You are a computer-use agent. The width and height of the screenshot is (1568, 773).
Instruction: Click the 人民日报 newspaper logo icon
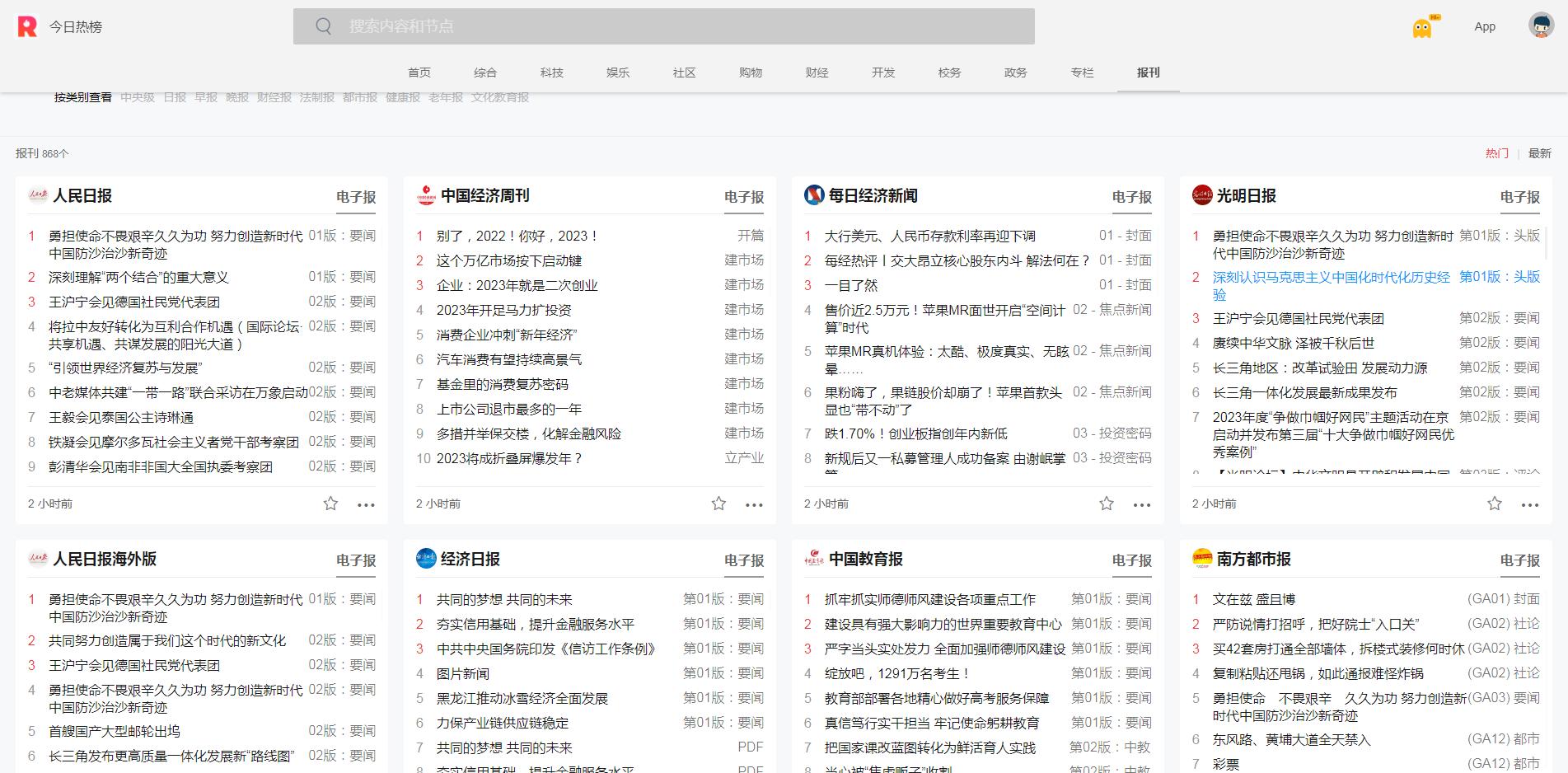pyautogui.click(x=36, y=196)
